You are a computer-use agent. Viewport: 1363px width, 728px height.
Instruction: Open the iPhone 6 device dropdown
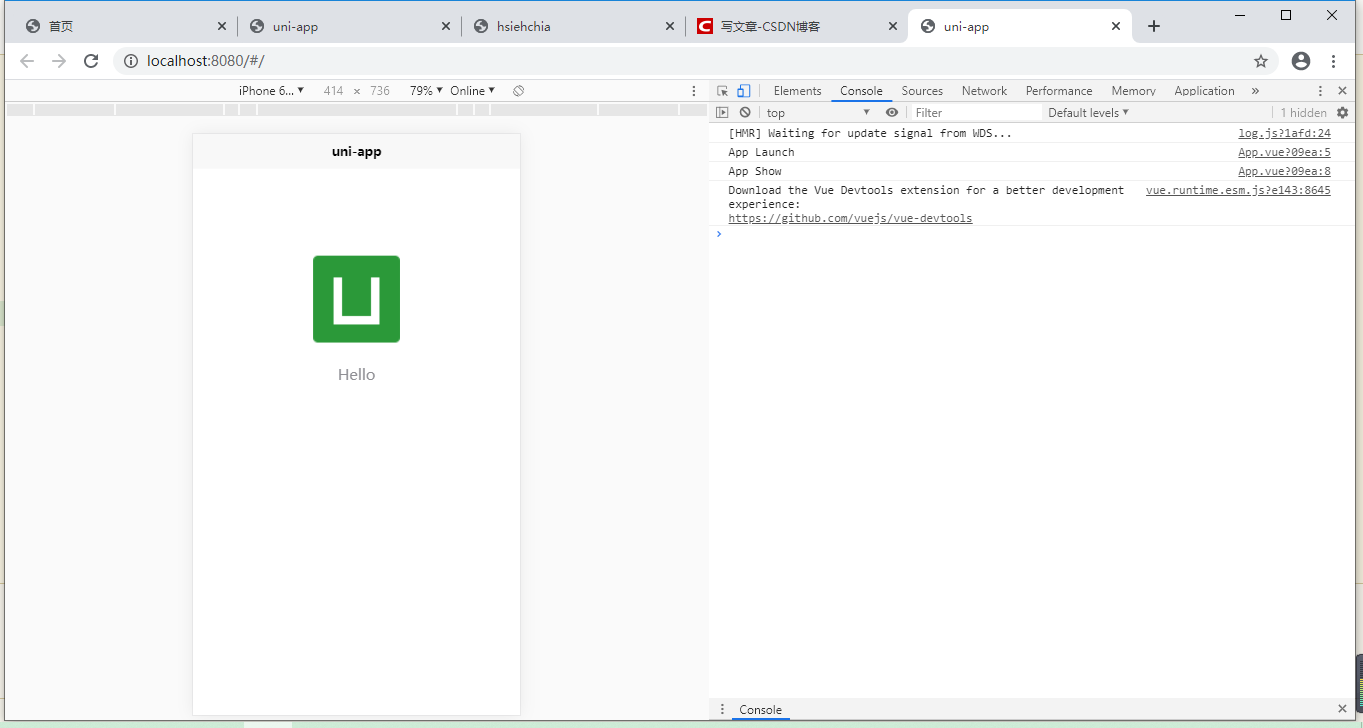click(x=271, y=91)
